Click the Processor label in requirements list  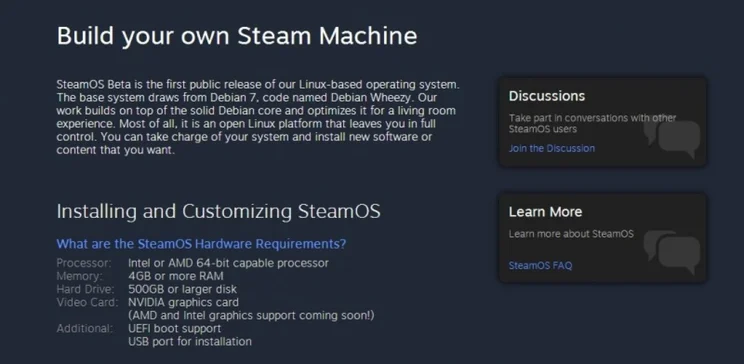[84, 263]
